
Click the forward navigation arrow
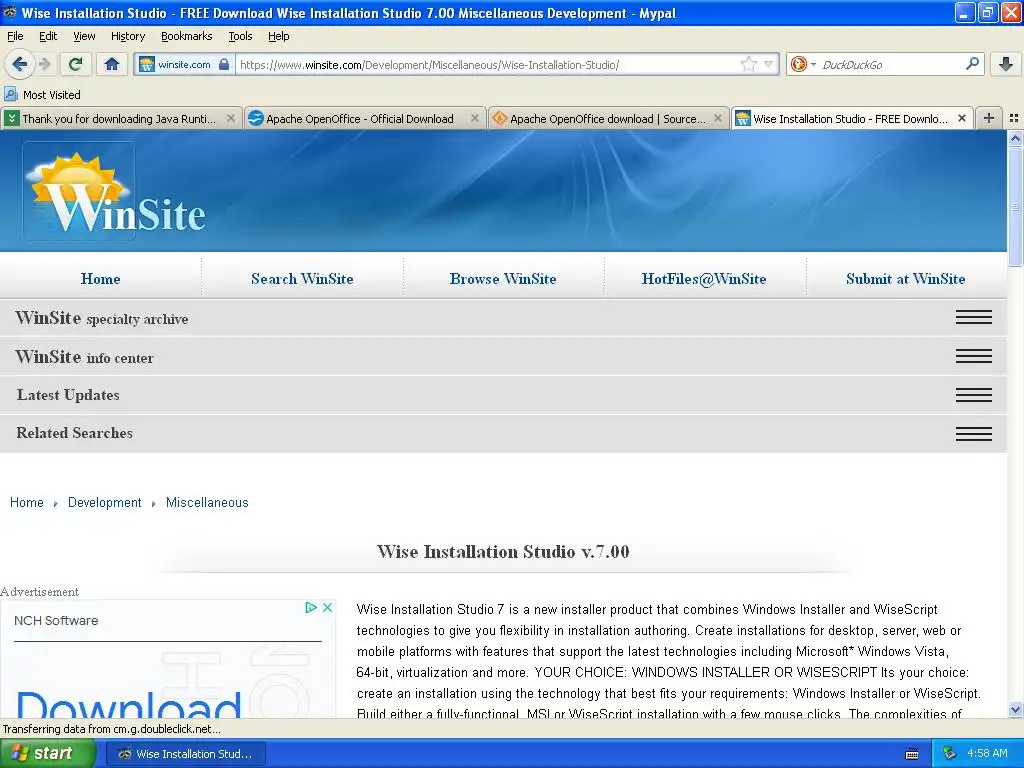pyautogui.click(x=44, y=64)
